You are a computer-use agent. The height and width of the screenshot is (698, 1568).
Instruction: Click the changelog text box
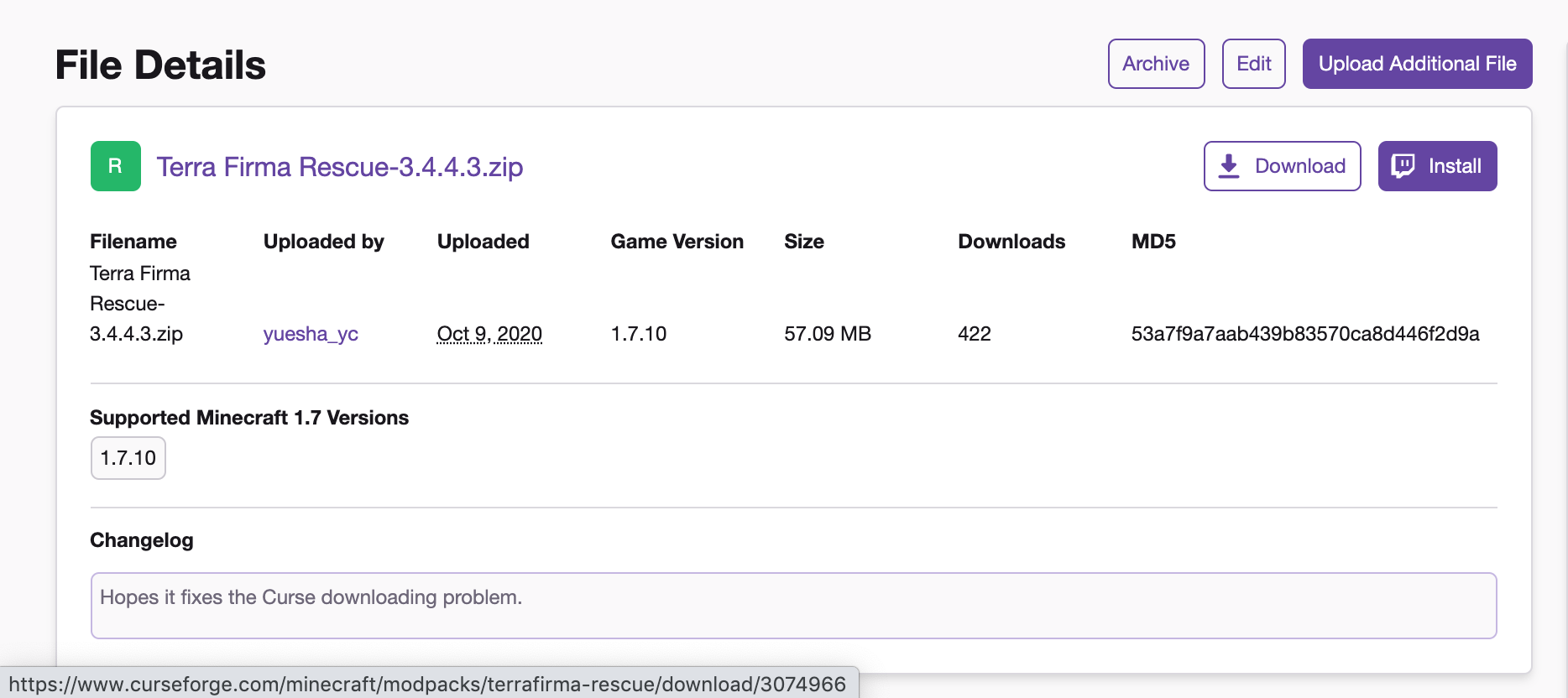click(793, 606)
